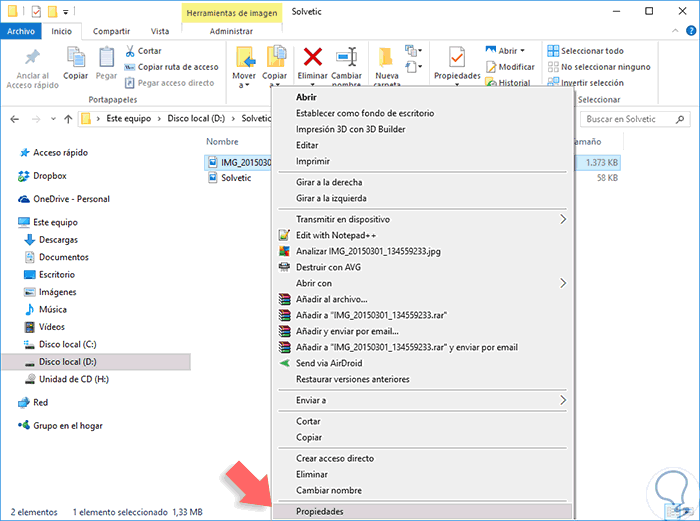Expand the Abrir con submenu
Image resolution: width=700 pixels, height=521 pixels.
422,283
